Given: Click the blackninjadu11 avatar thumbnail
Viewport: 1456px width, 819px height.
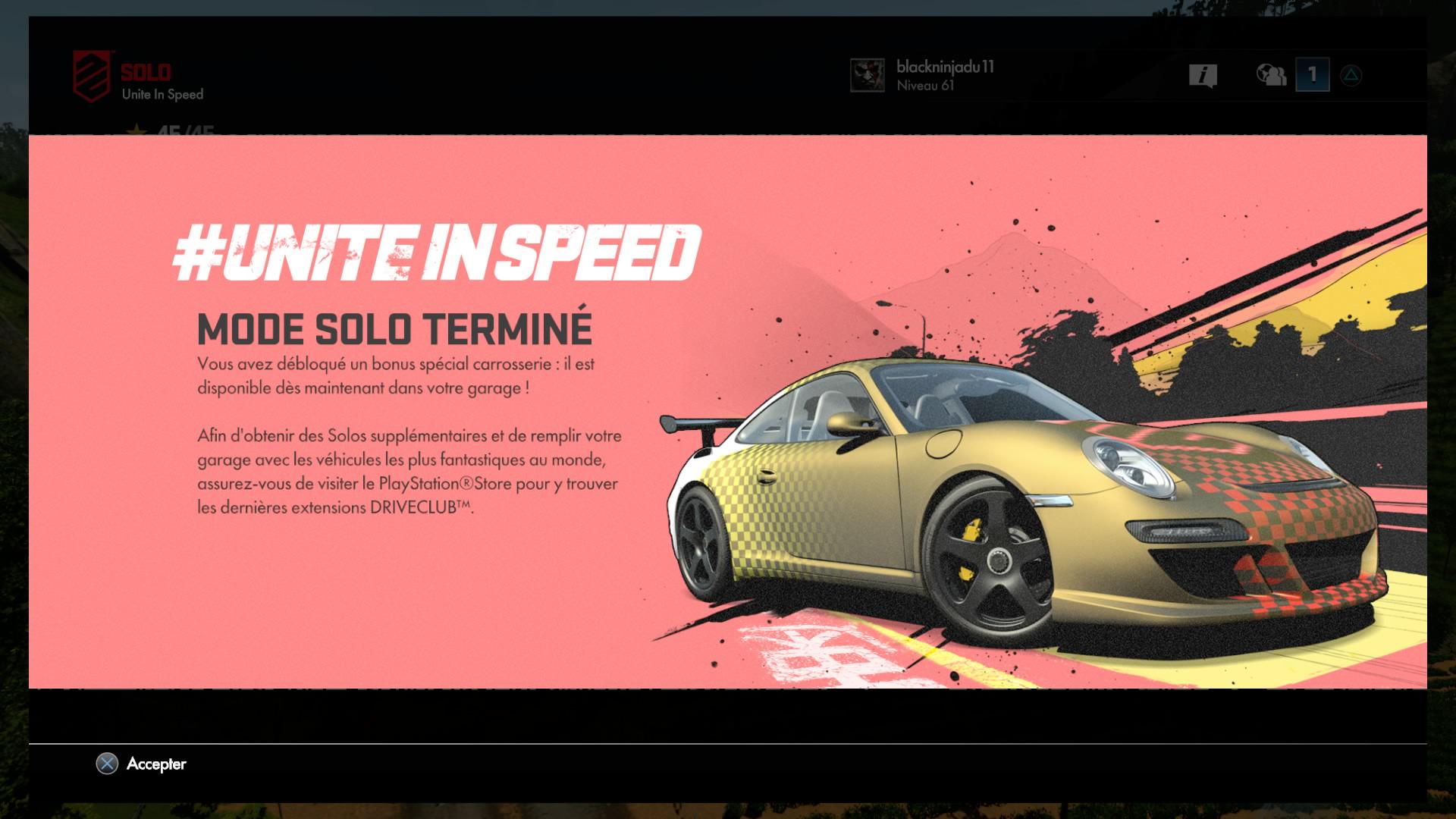Looking at the screenshot, I should [x=868, y=76].
